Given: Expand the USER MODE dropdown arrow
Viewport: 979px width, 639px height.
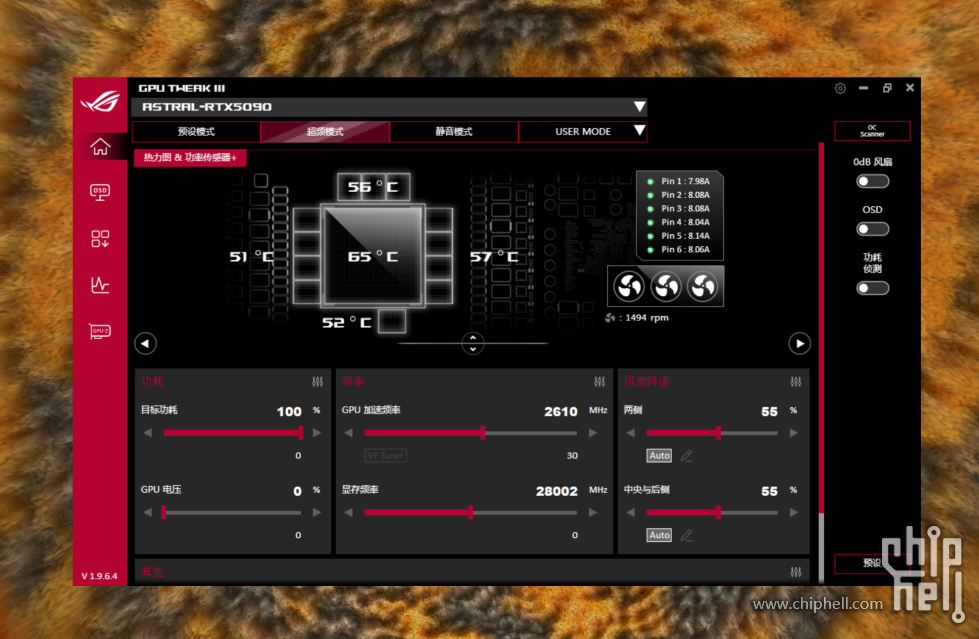Looking at the screenshot, I should click(x=639, y=131).
